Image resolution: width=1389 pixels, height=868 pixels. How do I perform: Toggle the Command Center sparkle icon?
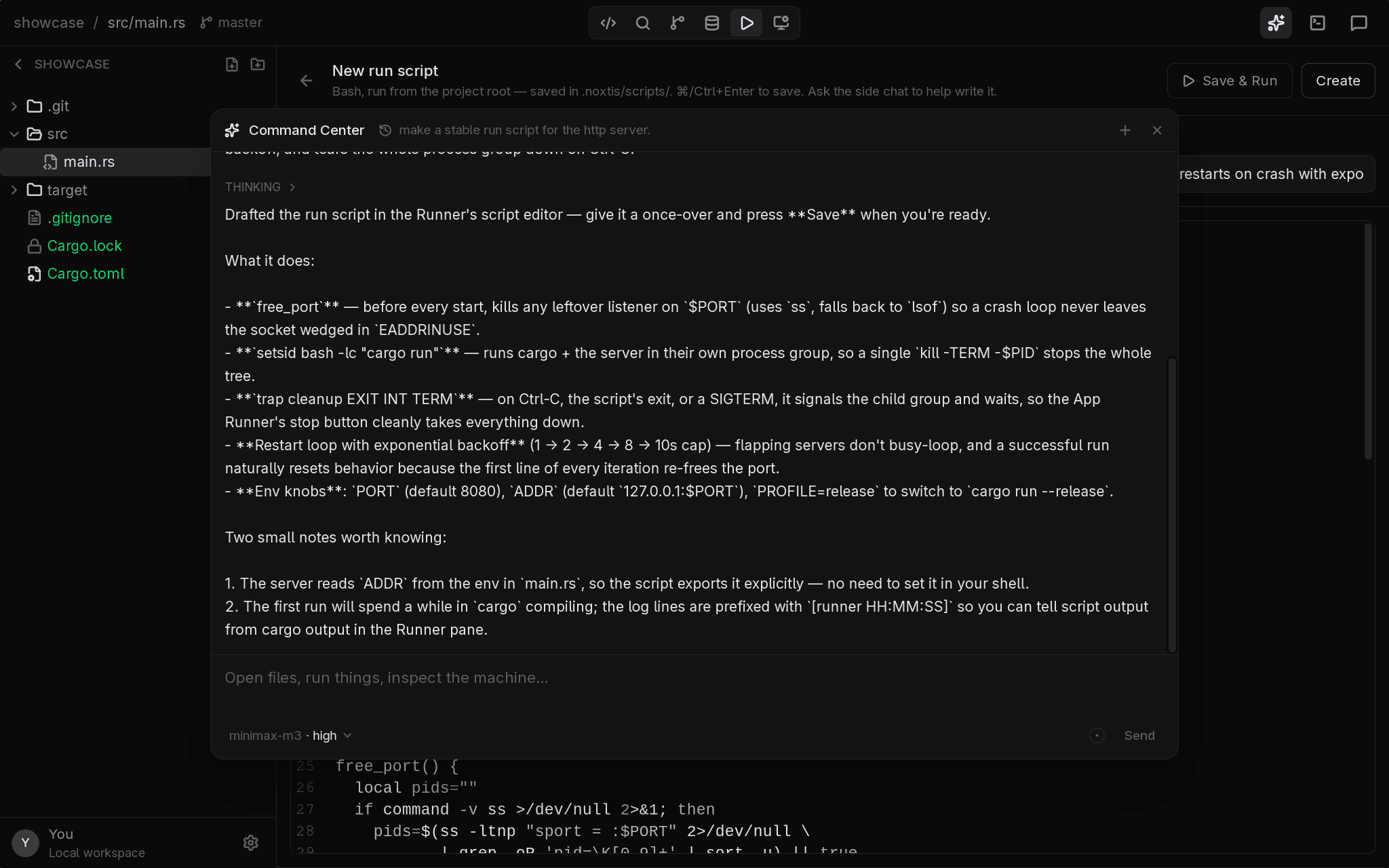[x=1276, y=23]
